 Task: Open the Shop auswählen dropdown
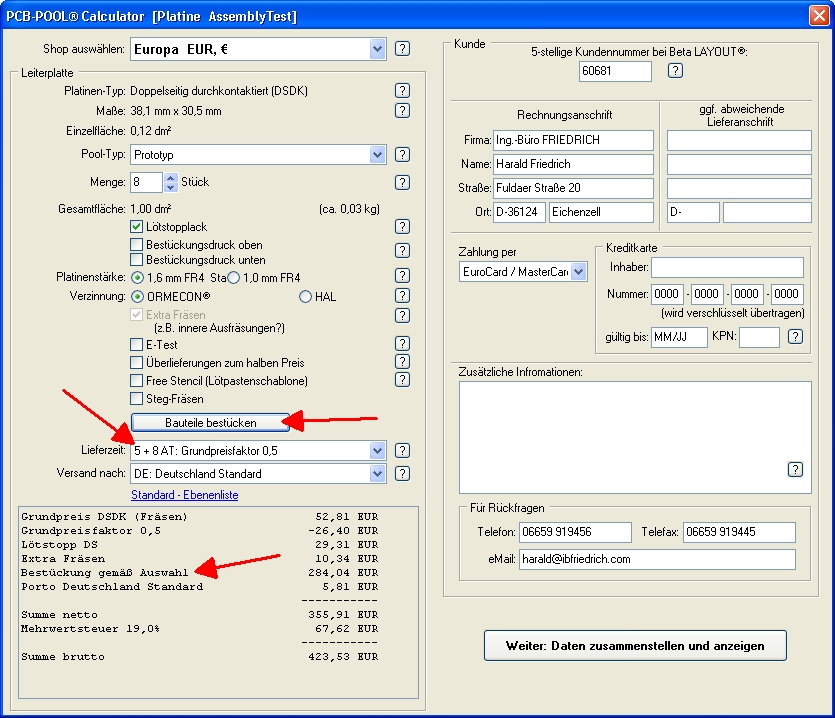point(377,49)
